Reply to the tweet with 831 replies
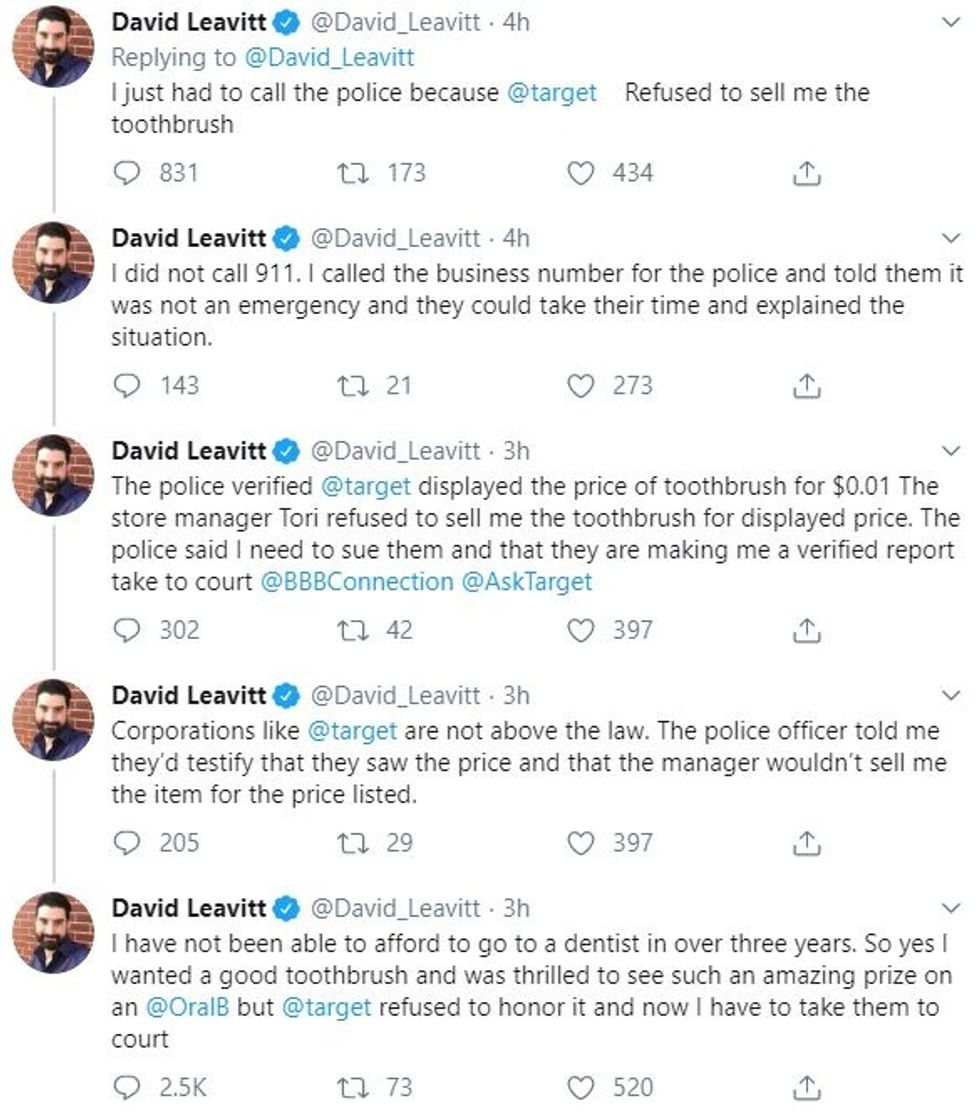Viewport: 980px width, 1117px height. click(x=126, y=173)
